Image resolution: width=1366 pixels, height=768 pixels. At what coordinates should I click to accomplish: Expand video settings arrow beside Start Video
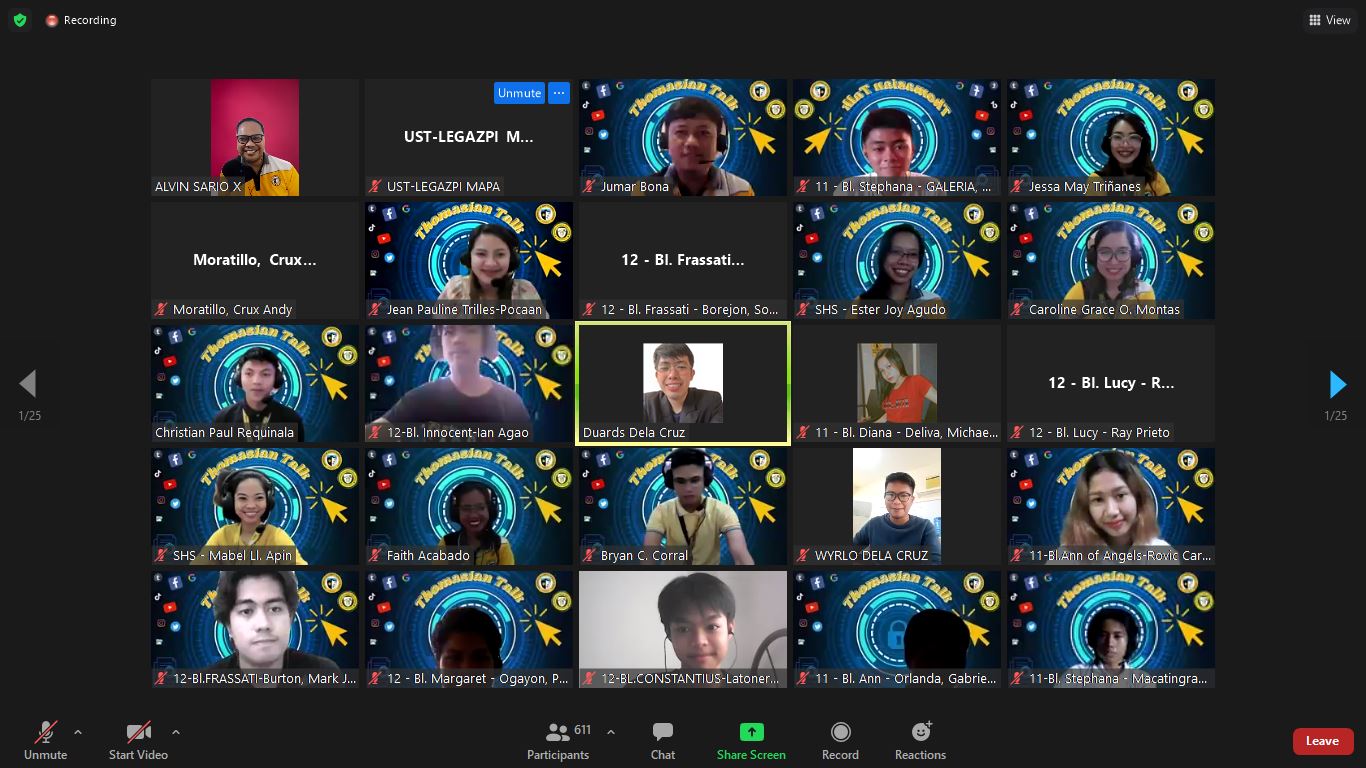tap(176, 732)
